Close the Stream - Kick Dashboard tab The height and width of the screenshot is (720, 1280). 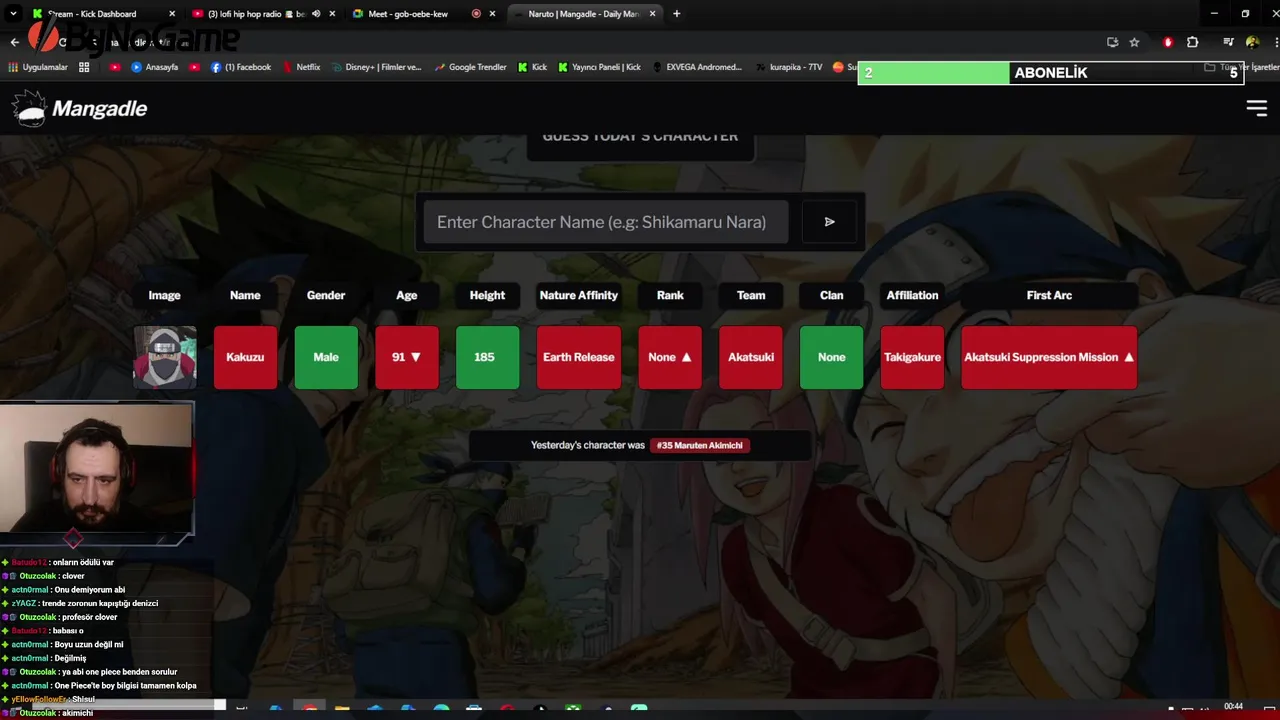pyautogui.click(x=172, y=14)
